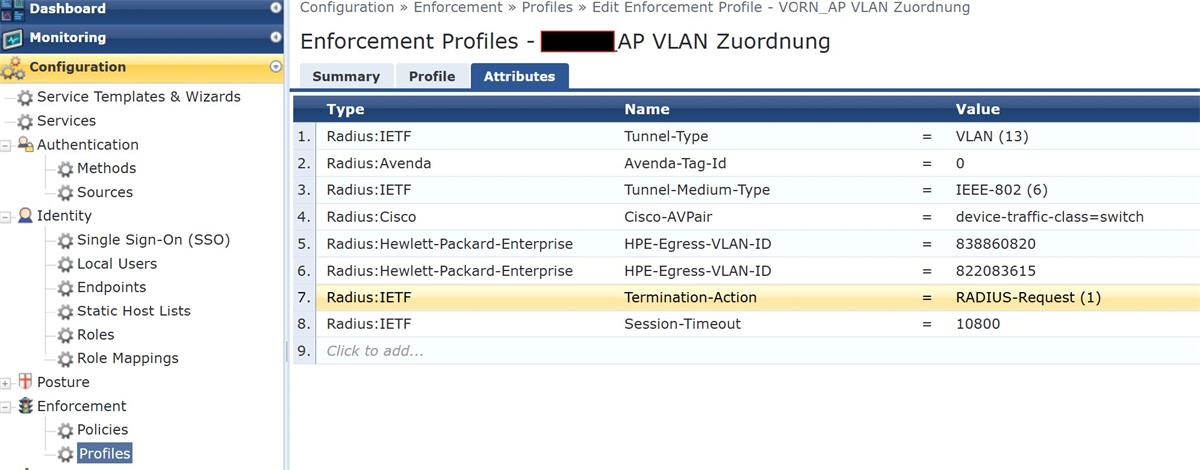
Task: Collapse the Enforcement tree node
Action: pyautogui.click(x=6, y=407)
